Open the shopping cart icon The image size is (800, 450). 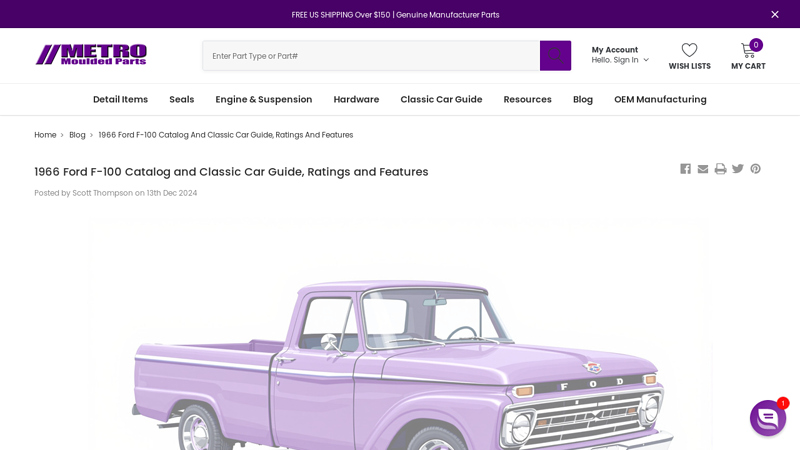coord(748,51)
